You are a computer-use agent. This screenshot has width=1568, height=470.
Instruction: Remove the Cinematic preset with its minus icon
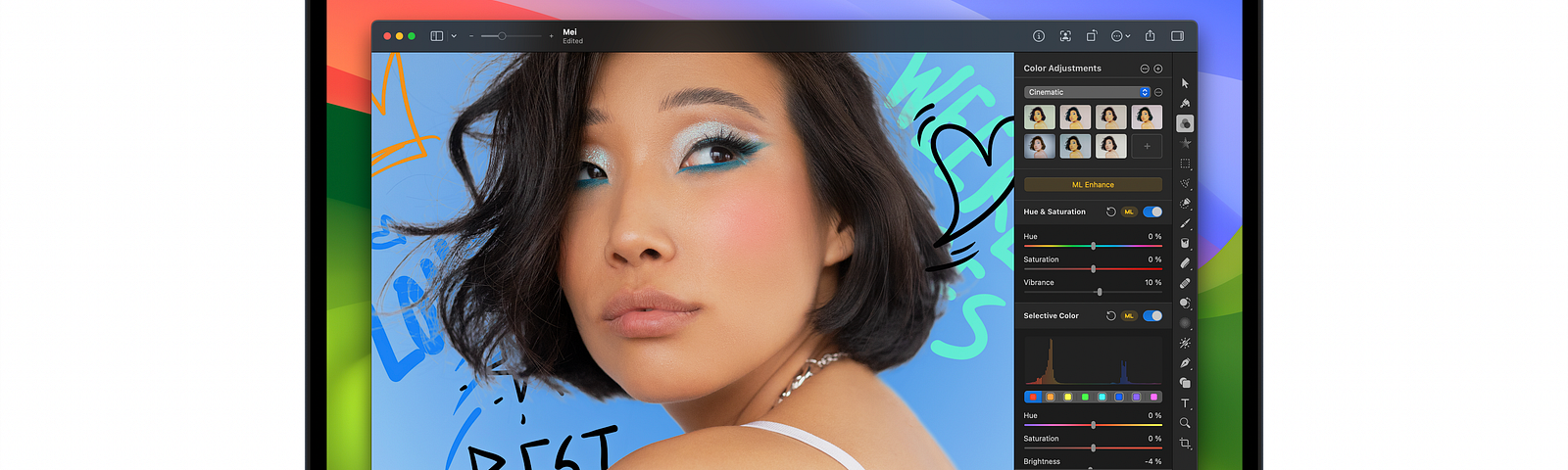(x=1158, y=92)
